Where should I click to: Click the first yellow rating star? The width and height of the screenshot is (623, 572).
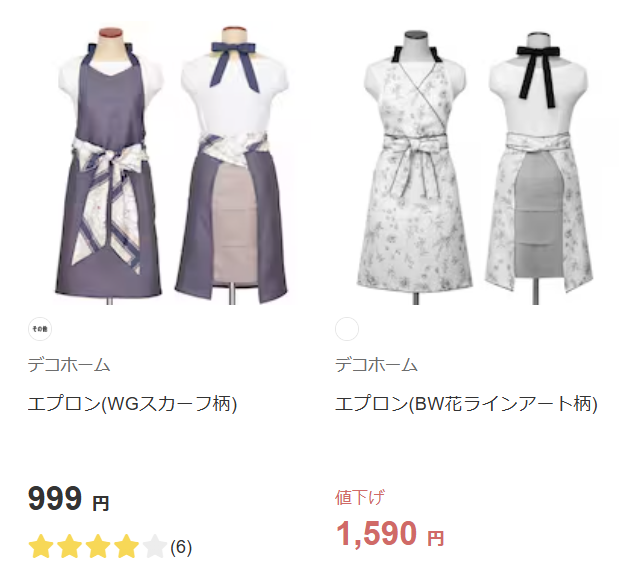[41, 547]
